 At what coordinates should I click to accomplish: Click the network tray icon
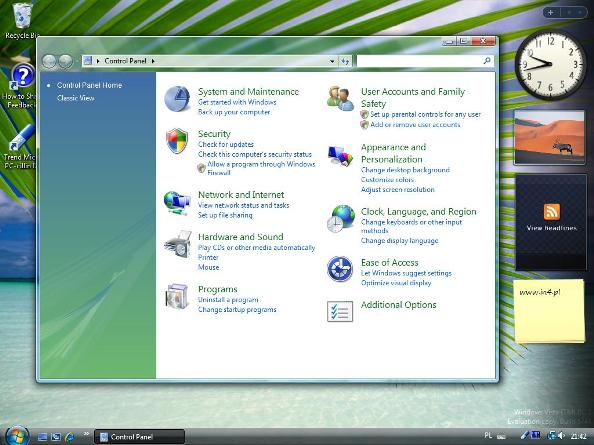552,436
